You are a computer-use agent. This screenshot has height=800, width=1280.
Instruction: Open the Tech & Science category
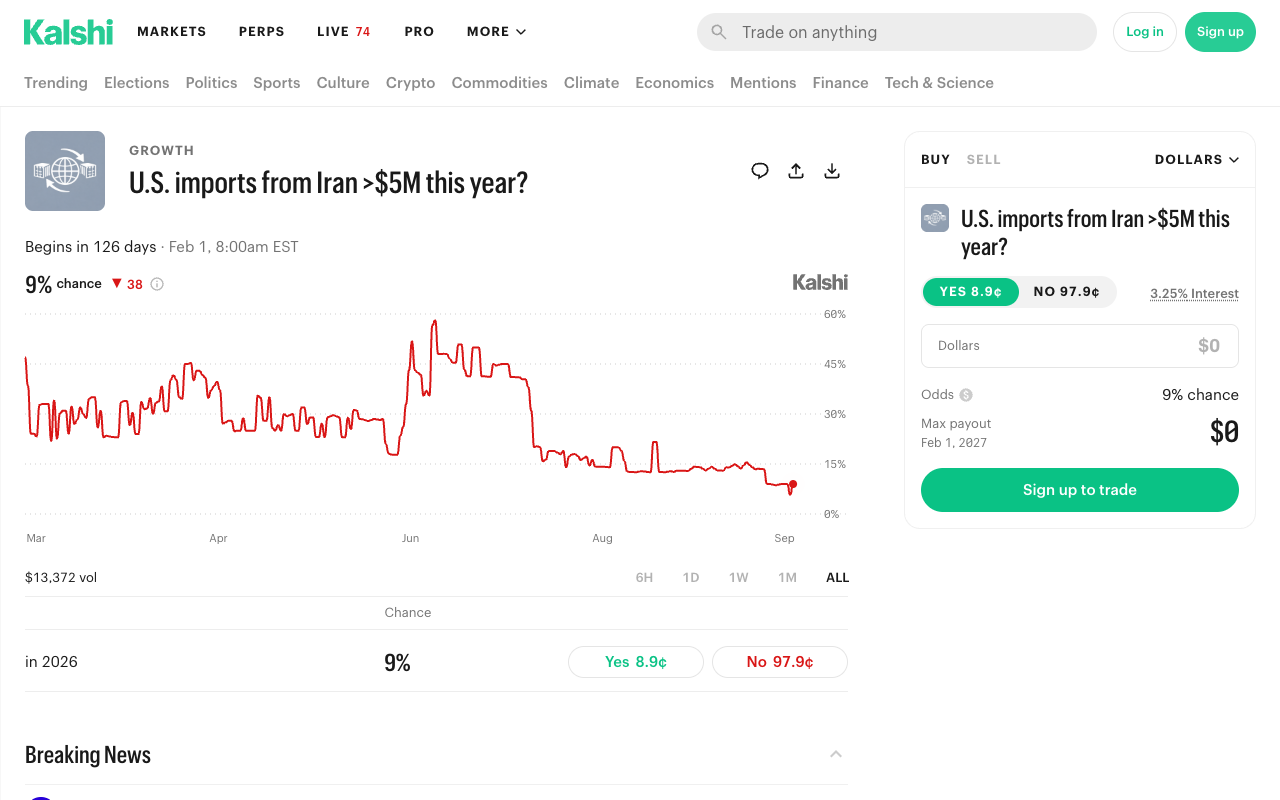pyautogui.click(x=939, y=83)
